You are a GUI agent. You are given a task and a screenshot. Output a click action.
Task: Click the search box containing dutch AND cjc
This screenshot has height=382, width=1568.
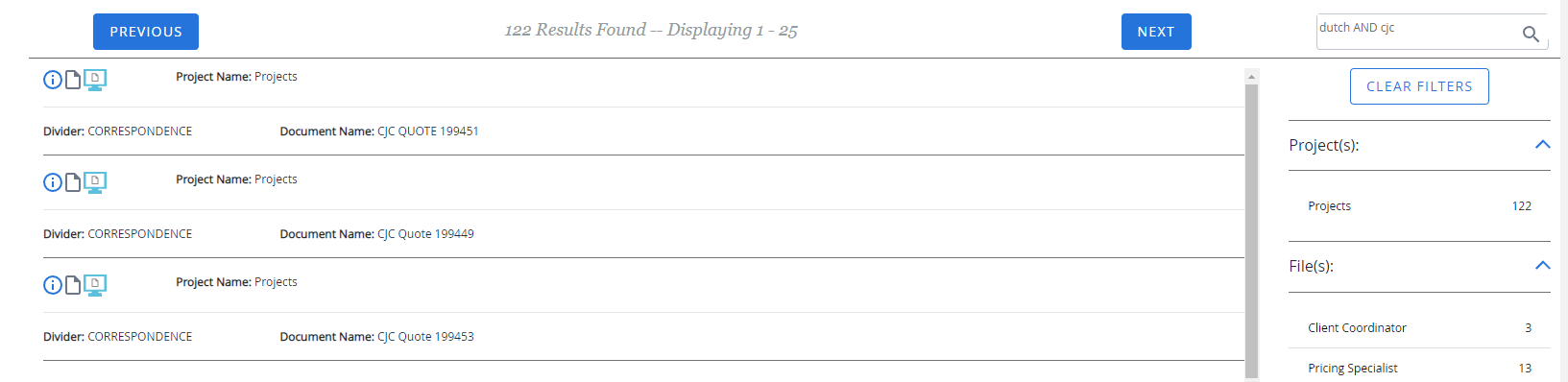coord(1417,31)
